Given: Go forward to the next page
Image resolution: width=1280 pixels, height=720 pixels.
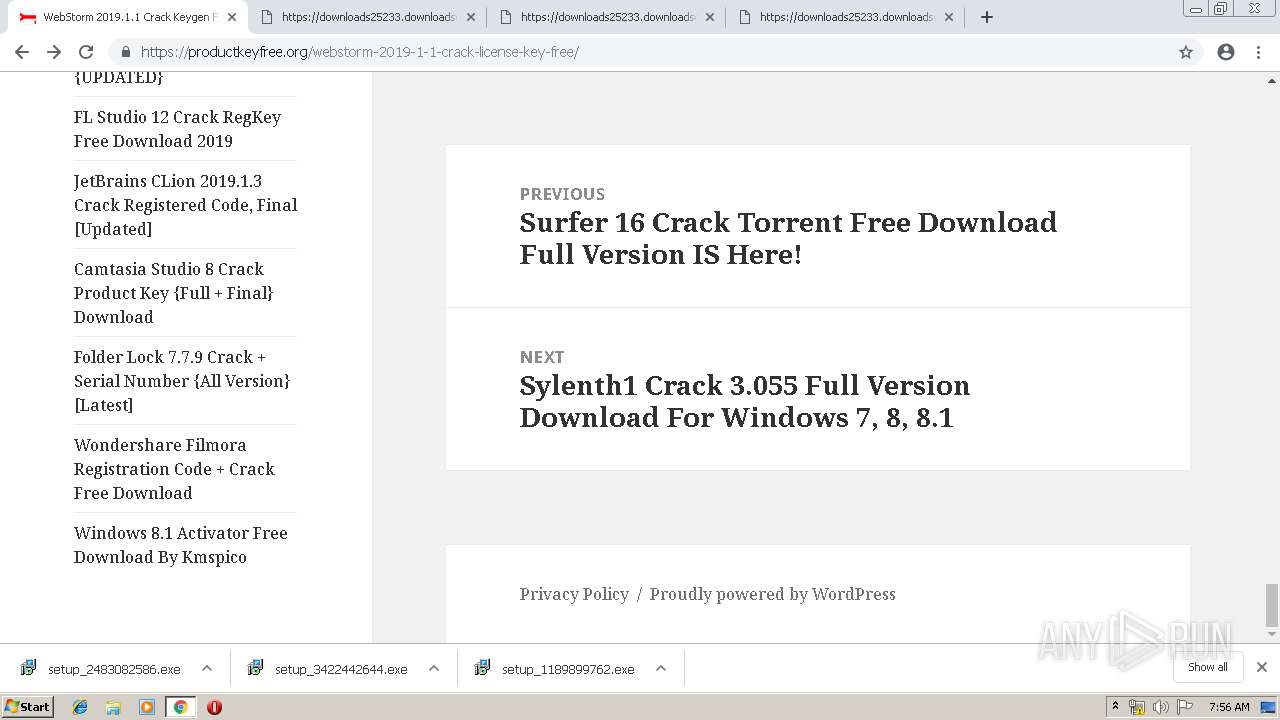Looking at the screenshot, I should pos(54,52).
